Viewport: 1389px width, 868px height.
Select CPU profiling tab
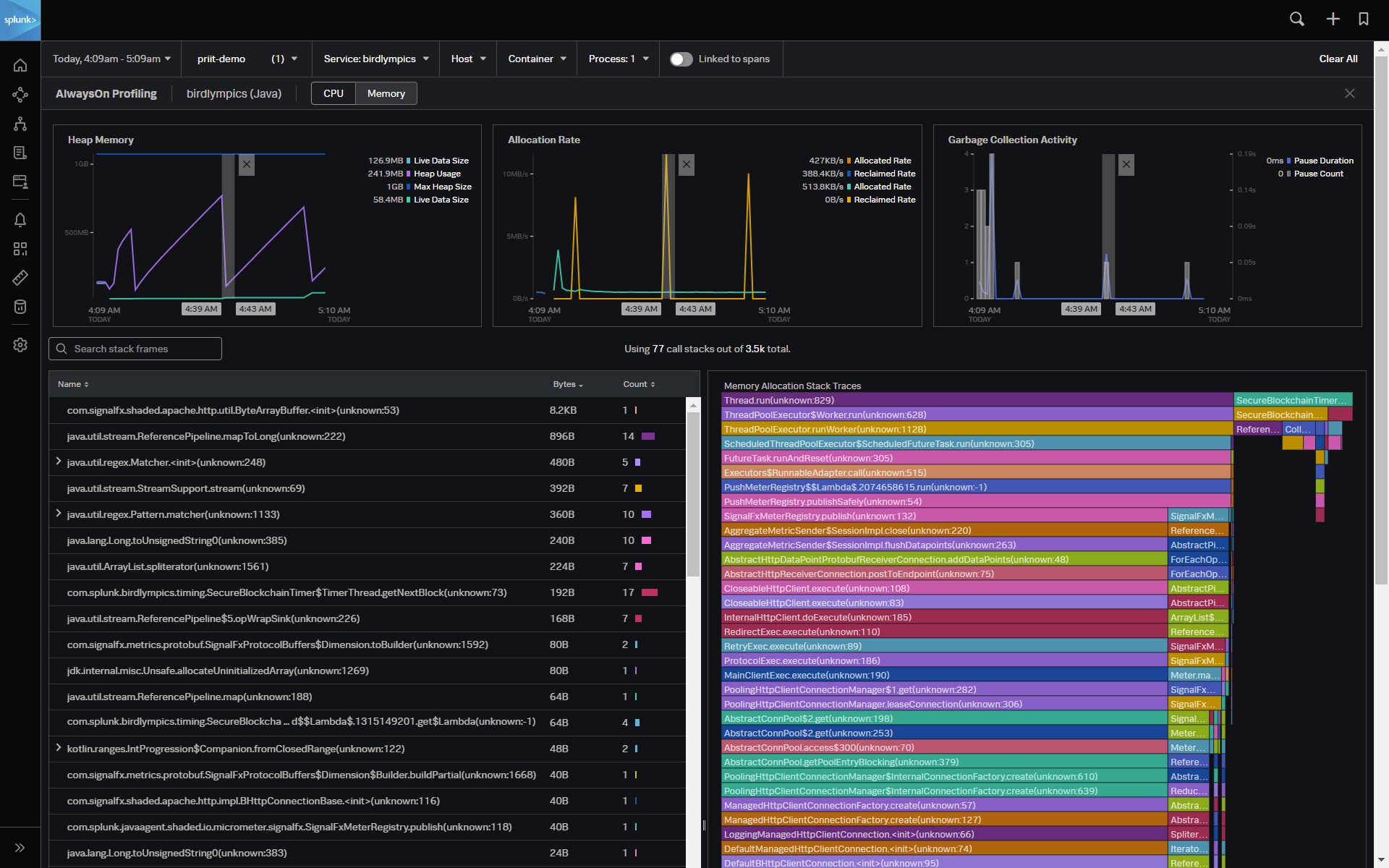pyautogui.click(x=333, y=93)
